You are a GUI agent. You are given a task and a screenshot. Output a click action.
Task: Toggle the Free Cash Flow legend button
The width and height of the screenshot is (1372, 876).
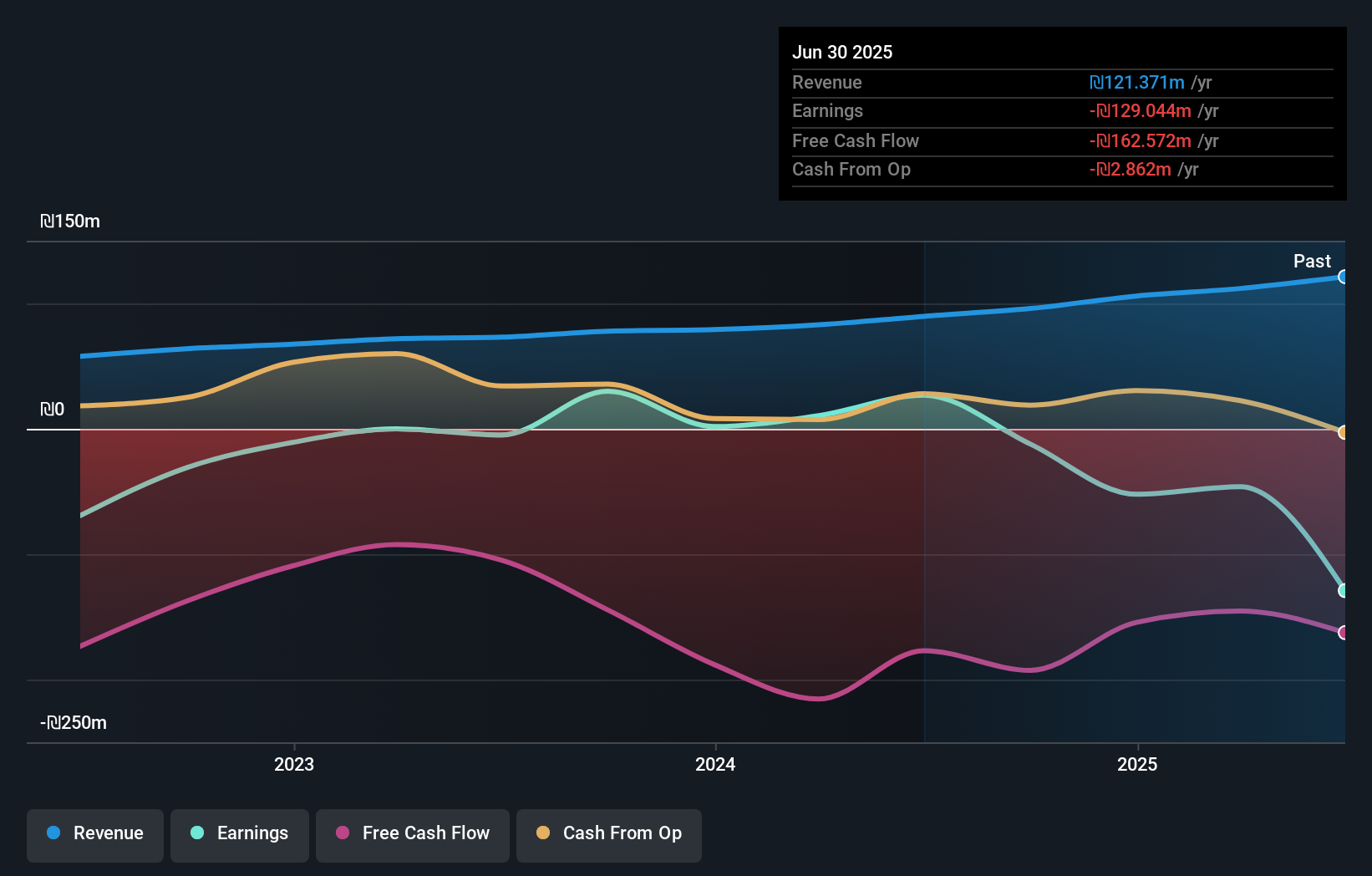click(x=413, y=835)
